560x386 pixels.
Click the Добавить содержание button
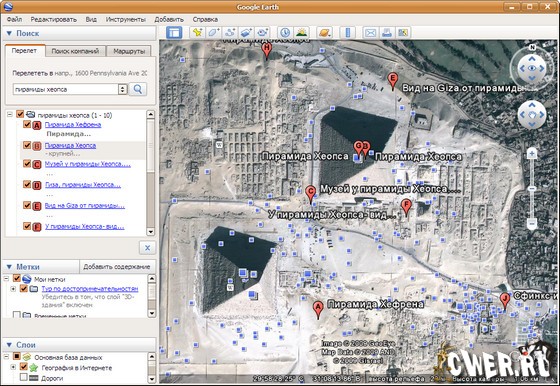coord(116,267)
